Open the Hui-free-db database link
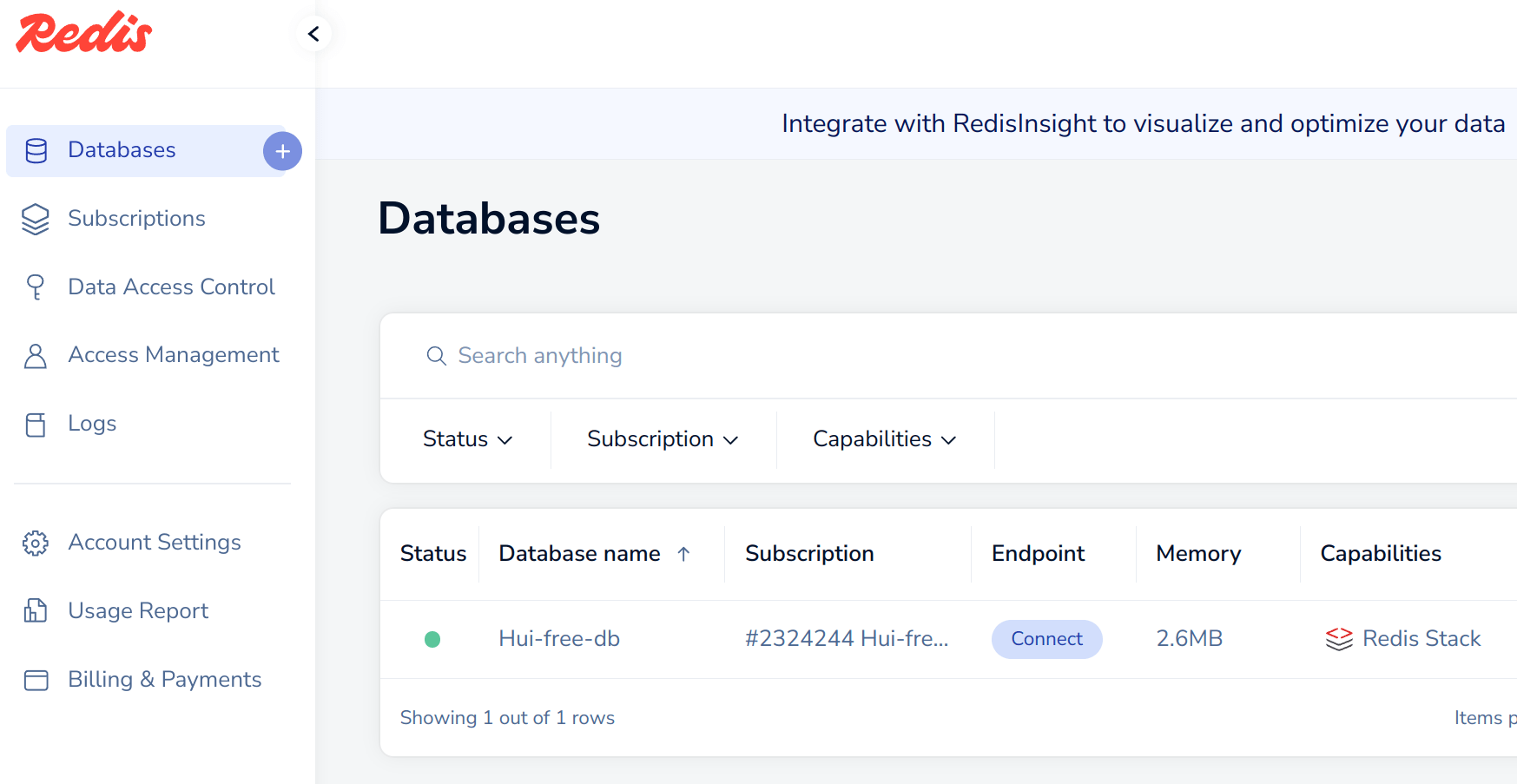 (559, 639)
